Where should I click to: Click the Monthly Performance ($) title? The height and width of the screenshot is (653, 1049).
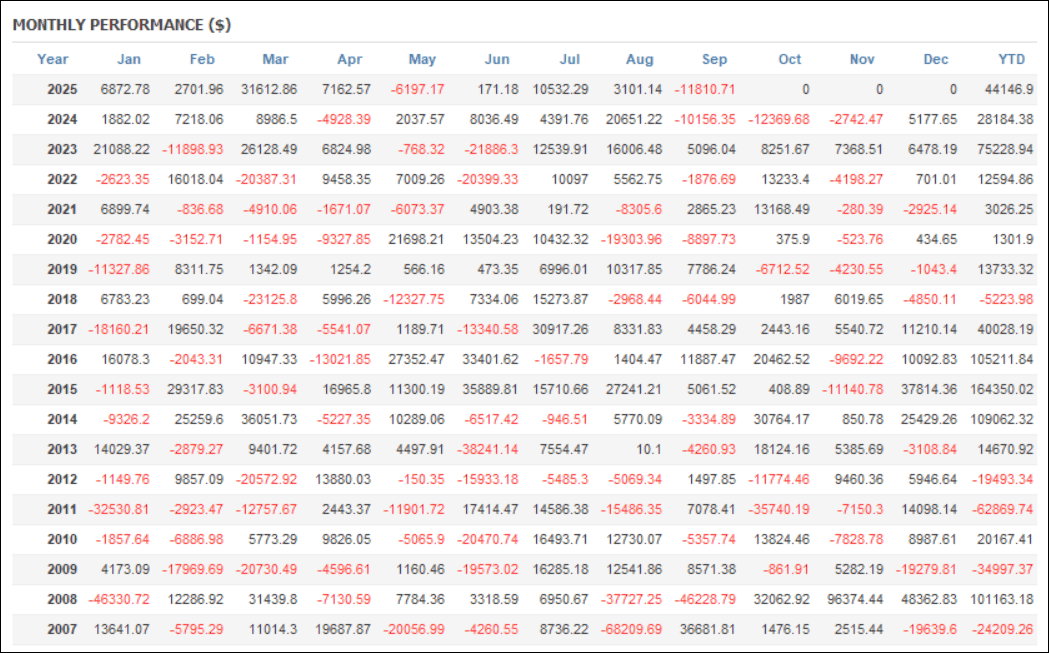[122, 26]
